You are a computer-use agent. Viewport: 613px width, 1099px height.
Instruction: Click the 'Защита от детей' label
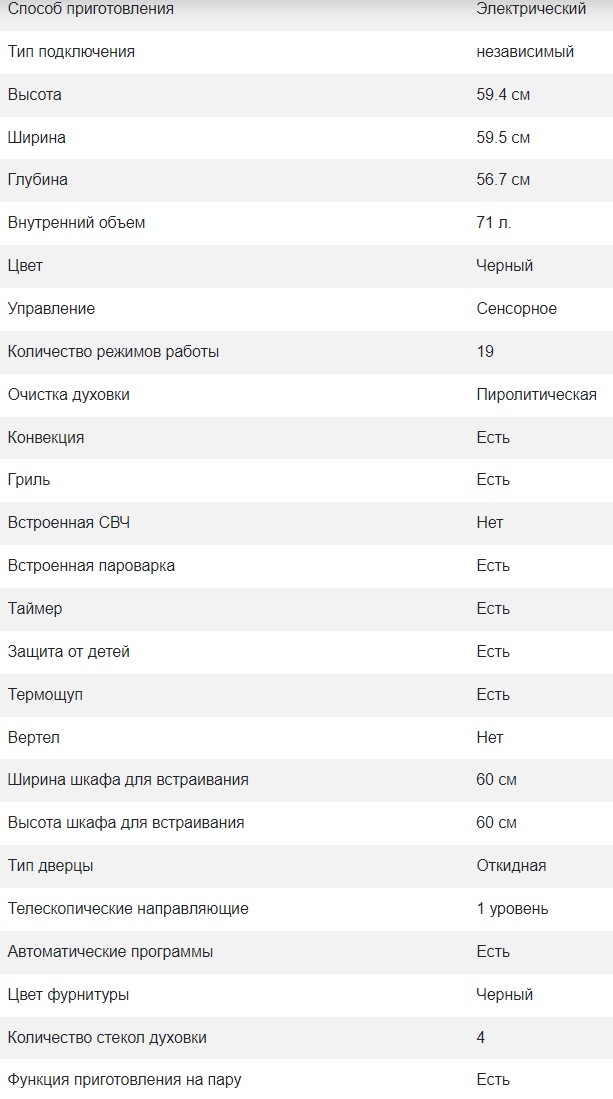pos(69,652)
